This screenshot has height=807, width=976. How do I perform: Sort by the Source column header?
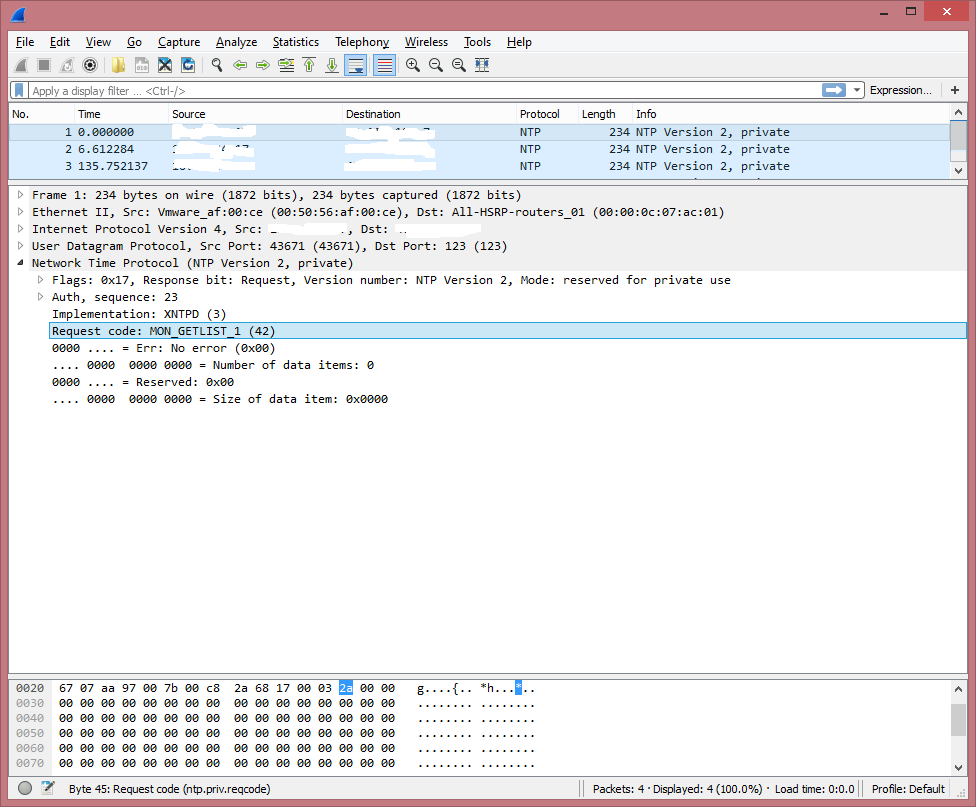[x=255, y=114]
